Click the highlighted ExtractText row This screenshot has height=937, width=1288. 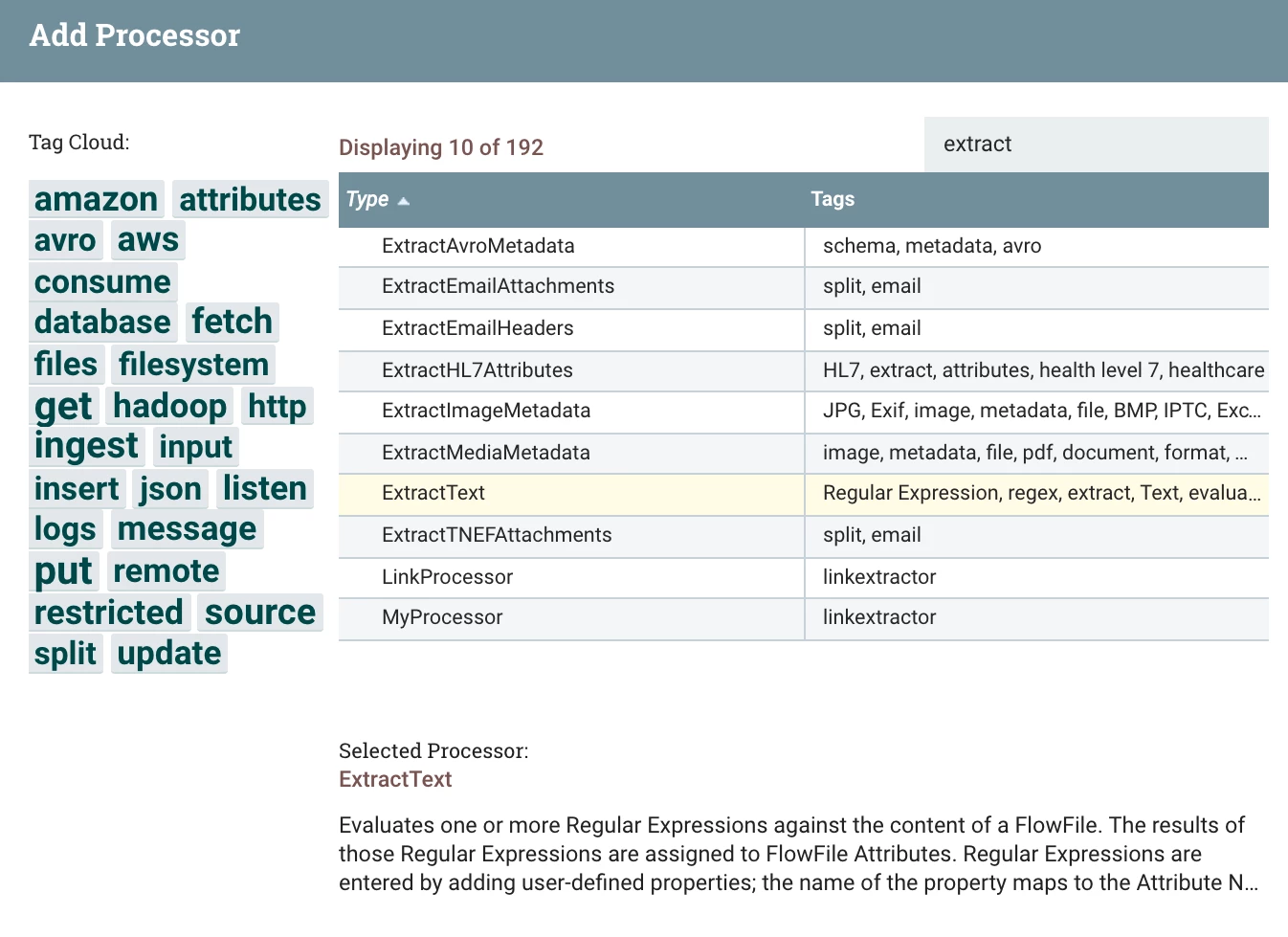pyautogui.click(x=804, y=494)
